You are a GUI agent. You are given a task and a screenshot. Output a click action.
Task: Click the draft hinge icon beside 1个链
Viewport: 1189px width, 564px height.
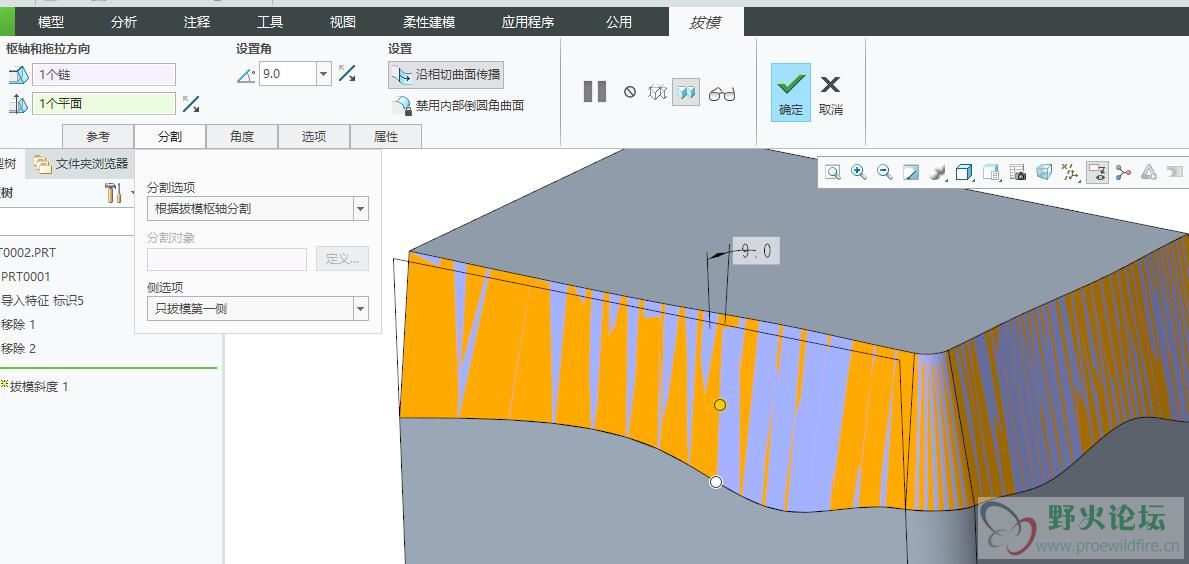(x=18, y=75)
